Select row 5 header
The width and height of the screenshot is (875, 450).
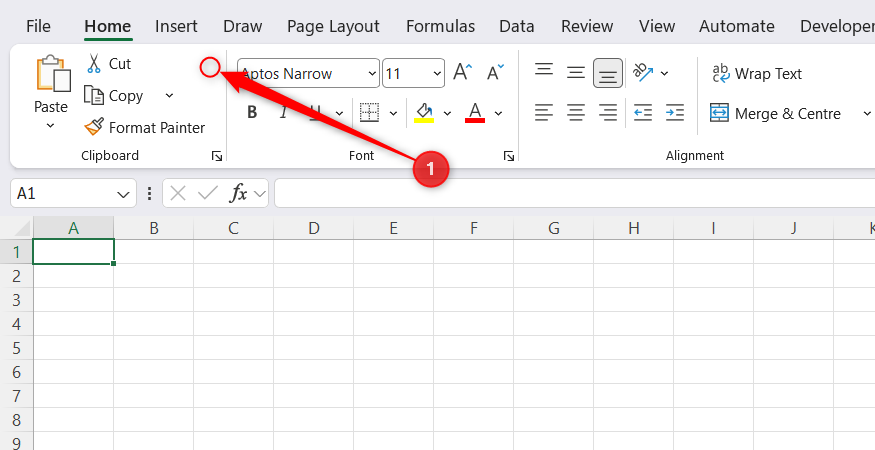point(17,348)
